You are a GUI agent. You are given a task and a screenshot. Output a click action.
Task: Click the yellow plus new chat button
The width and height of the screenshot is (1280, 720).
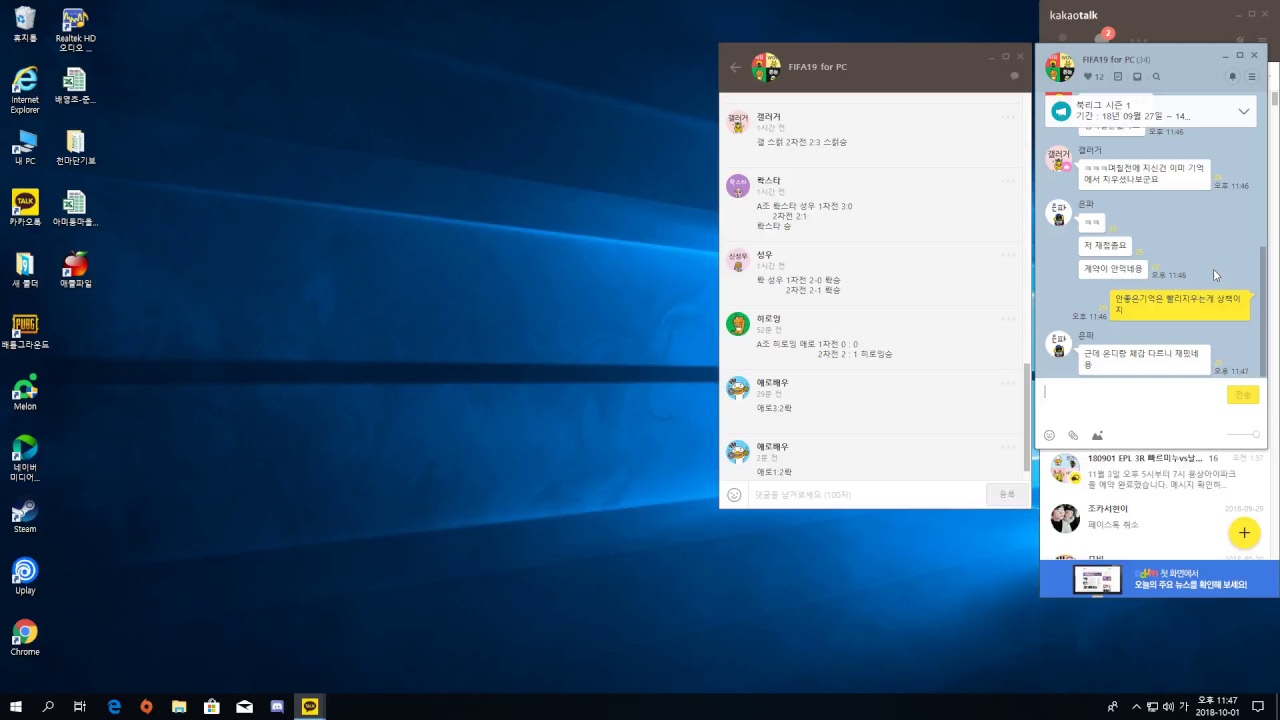click(1244, 533)
